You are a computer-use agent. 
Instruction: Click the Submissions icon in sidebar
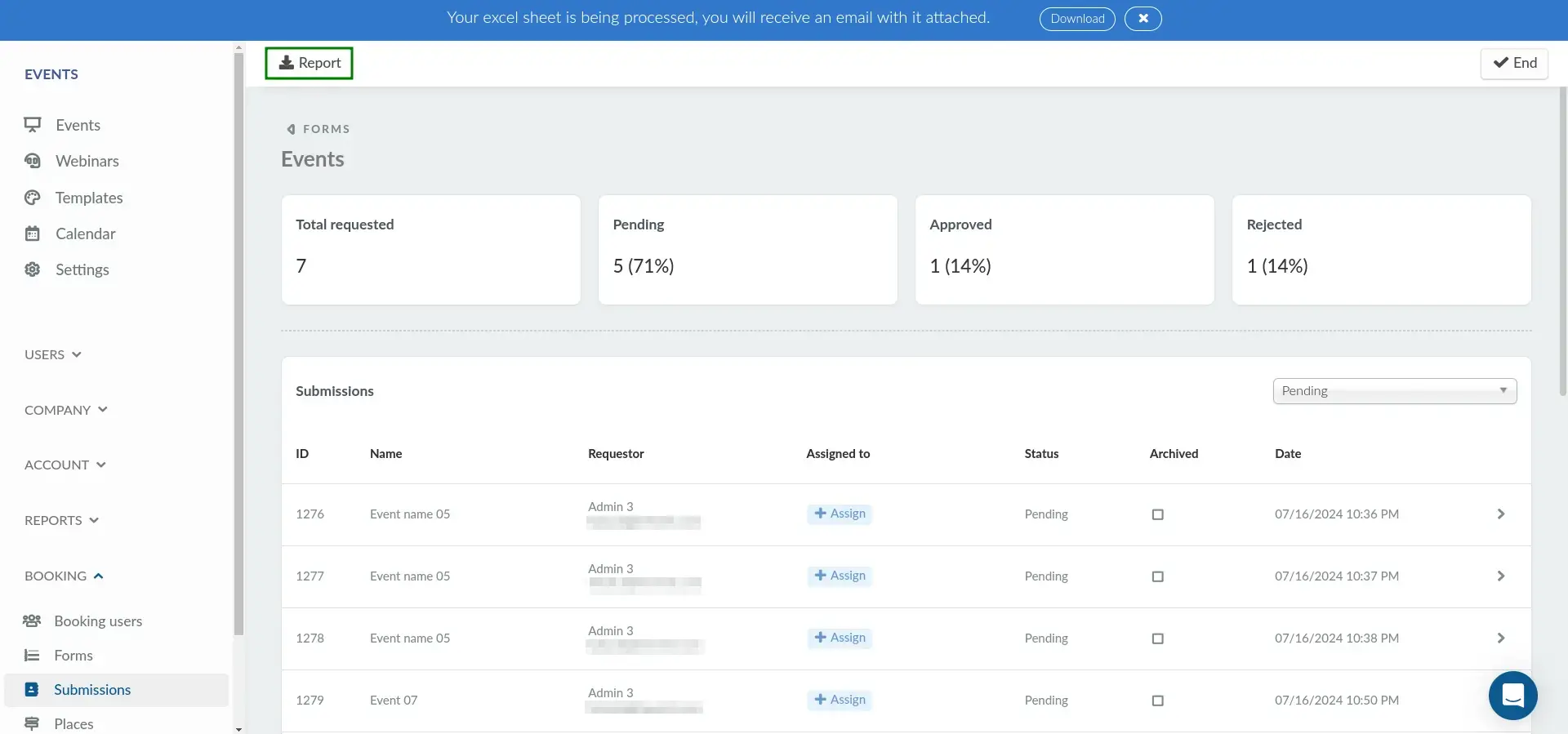pos(32,690)
